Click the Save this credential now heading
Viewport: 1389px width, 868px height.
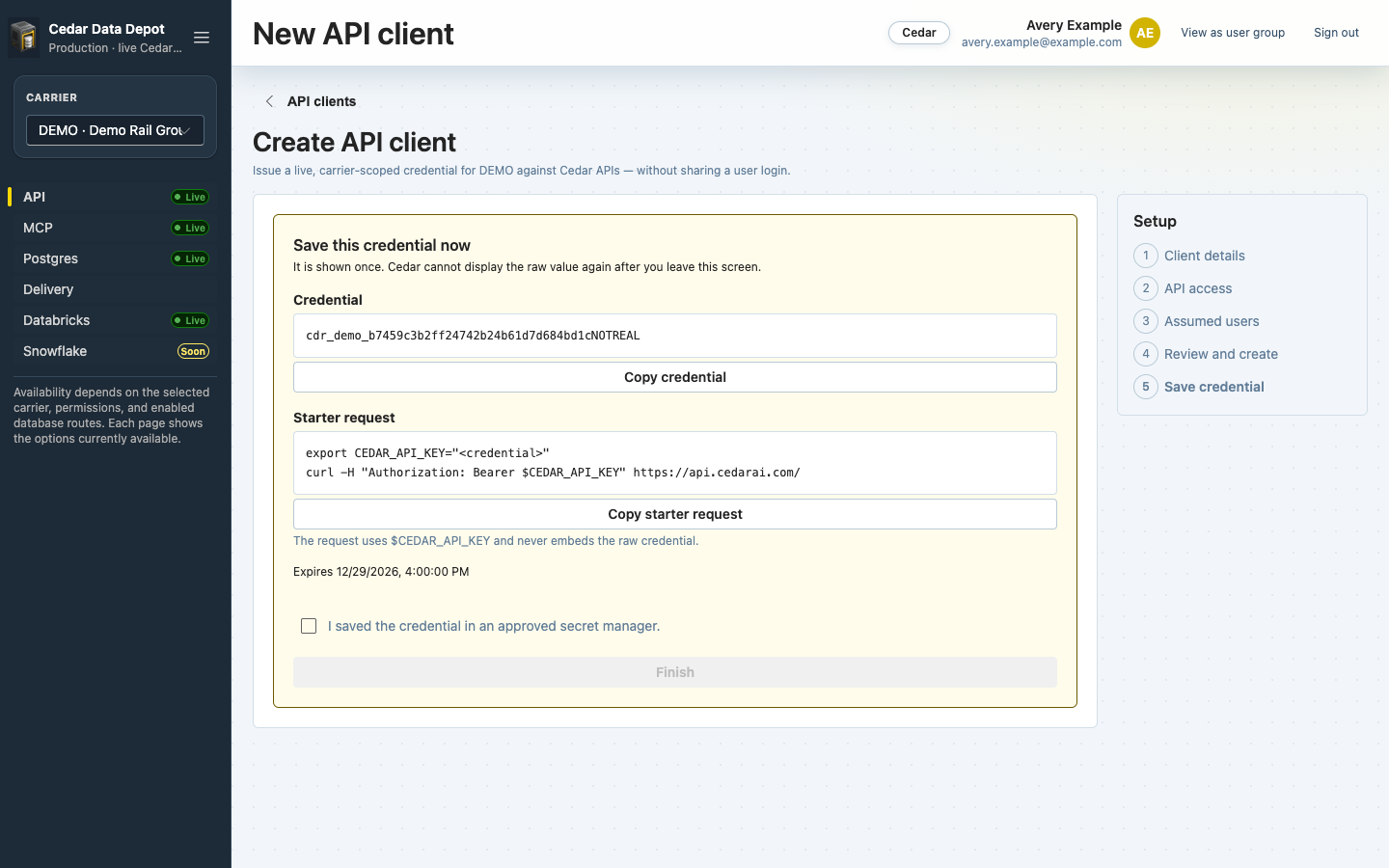pos(382,245)
